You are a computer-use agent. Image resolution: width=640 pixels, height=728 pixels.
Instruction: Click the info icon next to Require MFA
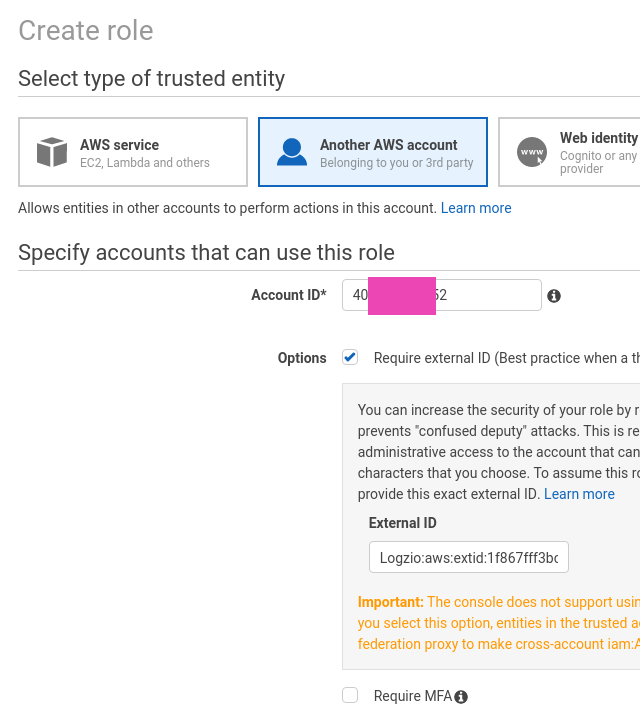(x=461, y=697)
